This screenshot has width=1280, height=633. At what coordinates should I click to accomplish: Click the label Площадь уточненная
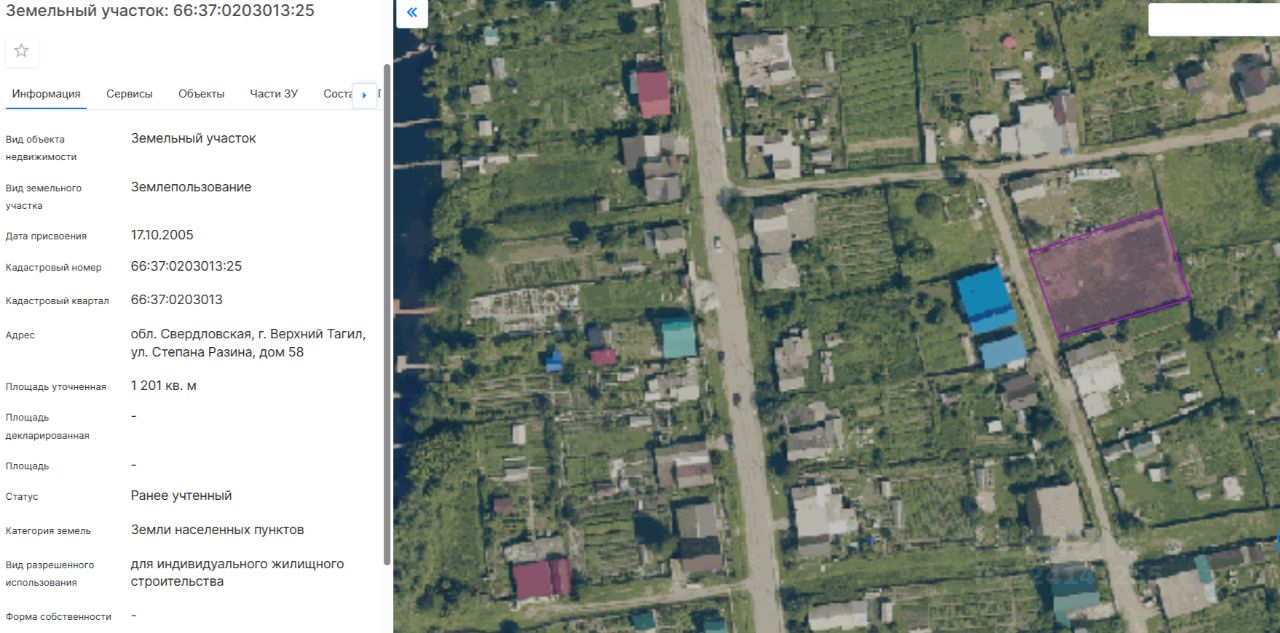point(56,387)
